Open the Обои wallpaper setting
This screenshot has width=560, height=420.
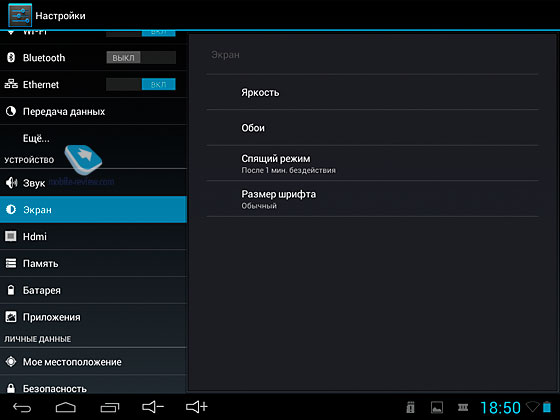tap(372, 128)
